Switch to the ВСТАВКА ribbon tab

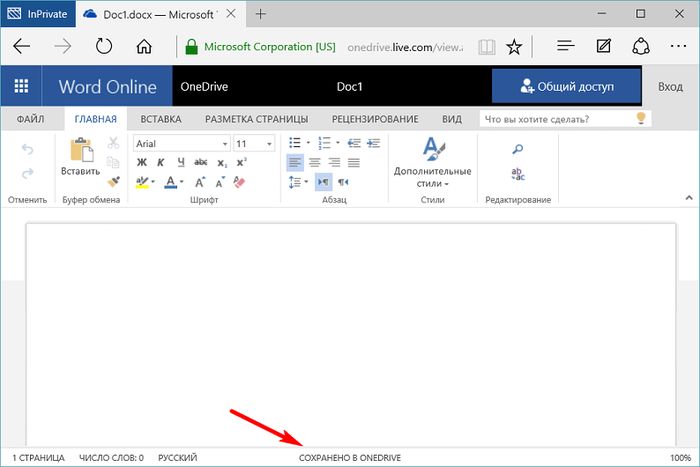160,119
